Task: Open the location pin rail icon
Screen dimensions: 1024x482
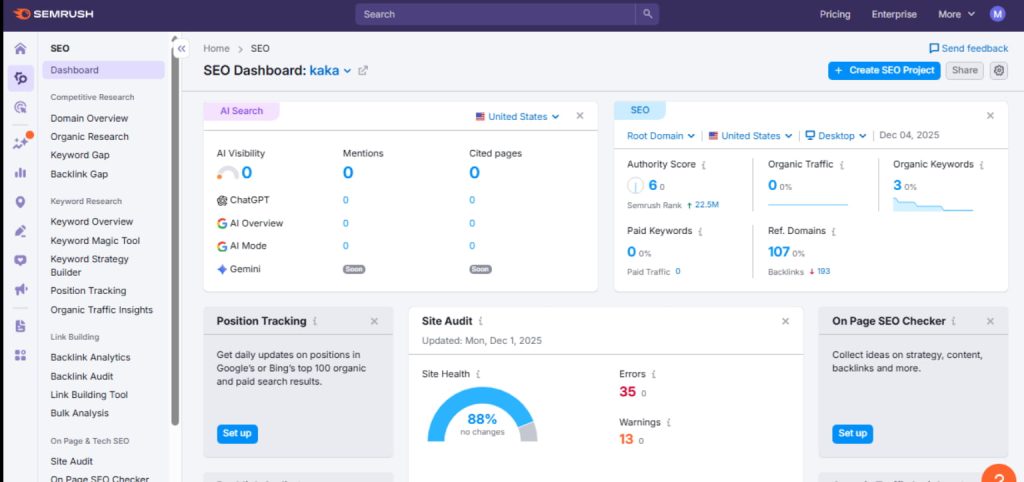Action: click(20, 202)
